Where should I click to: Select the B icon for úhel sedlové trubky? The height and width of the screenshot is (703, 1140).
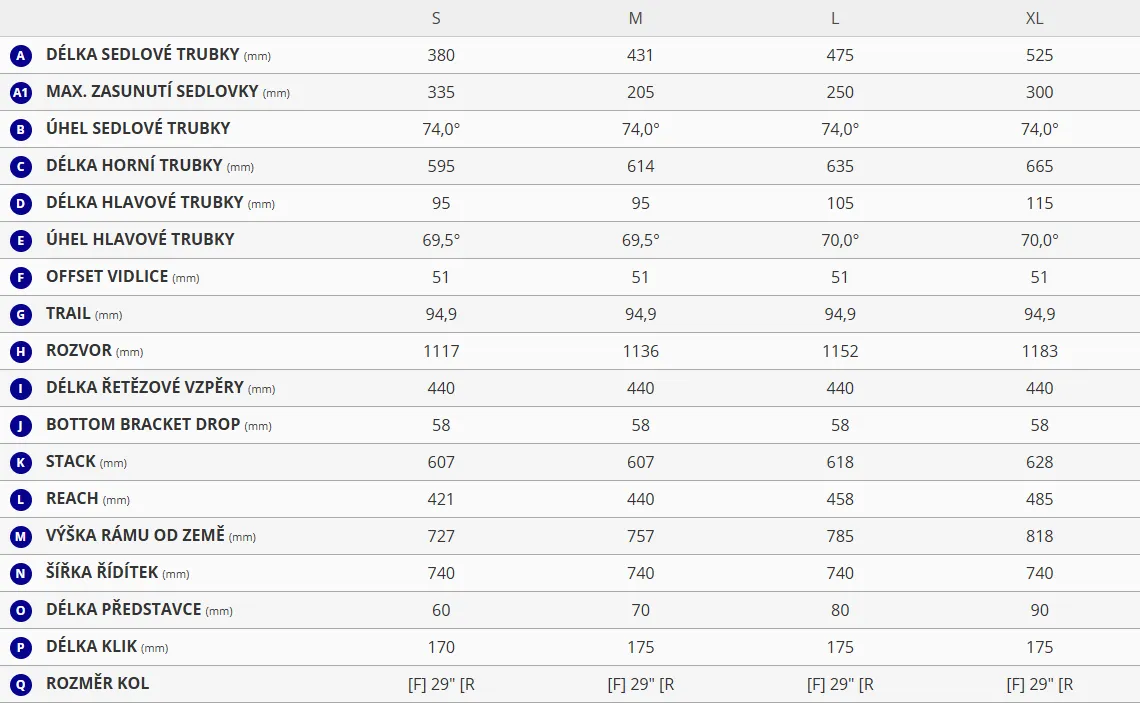pos(21,130)
